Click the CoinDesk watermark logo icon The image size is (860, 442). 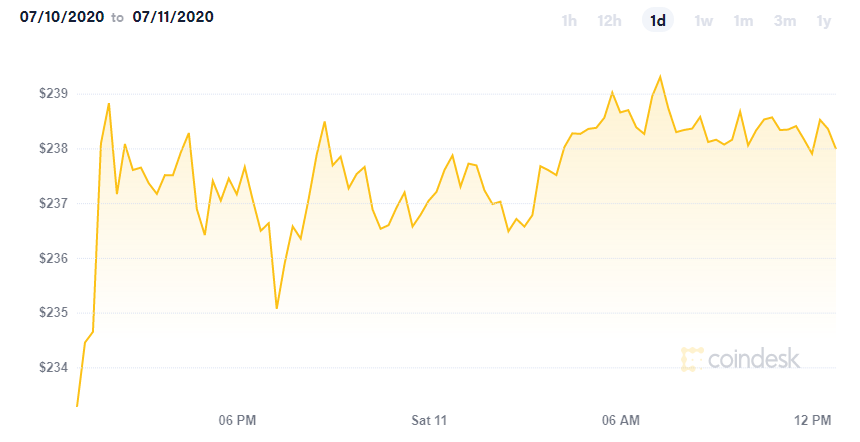pyautogui.click(x=692, y=359)
